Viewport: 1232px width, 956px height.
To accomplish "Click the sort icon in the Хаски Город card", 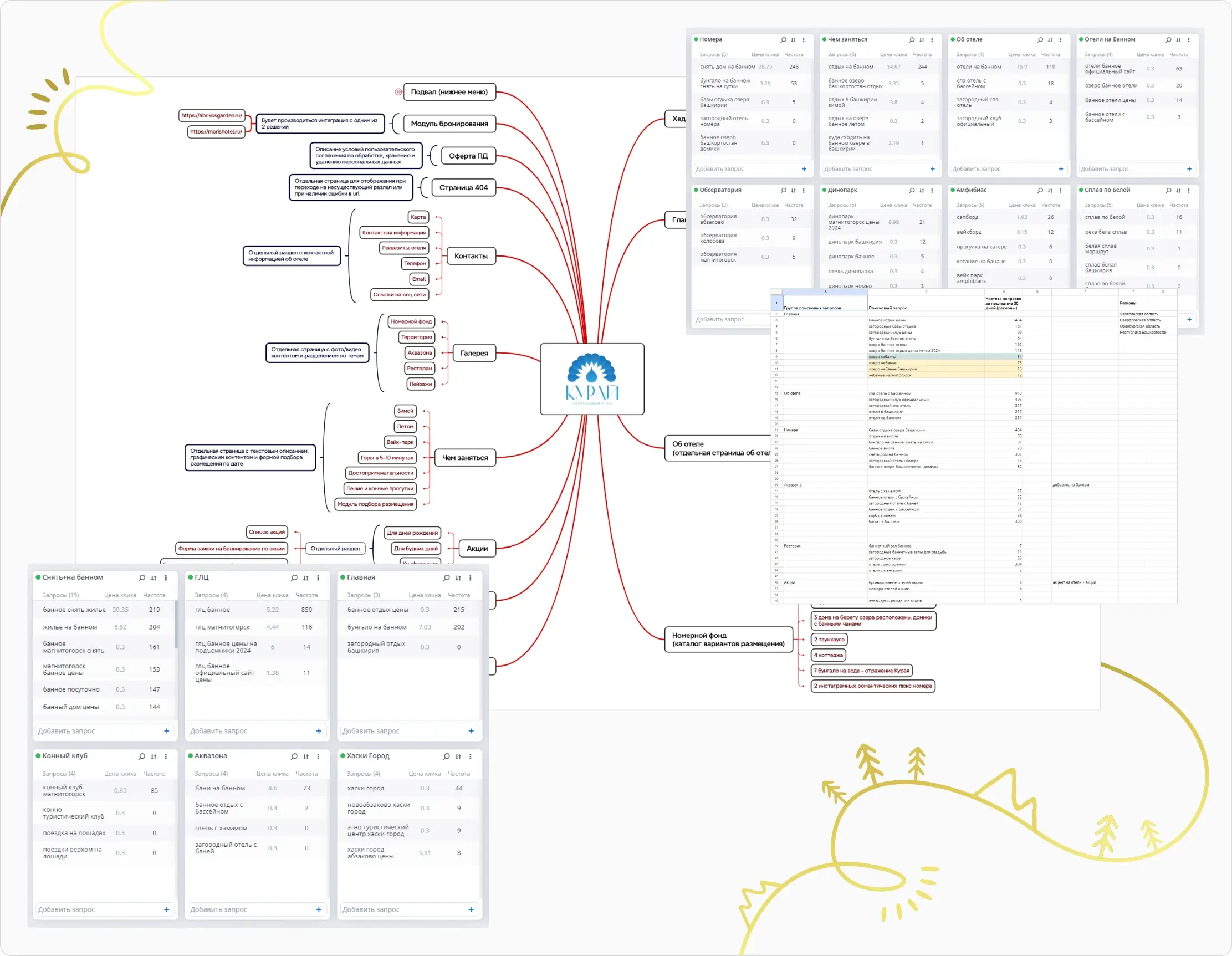I will (459, 757).
